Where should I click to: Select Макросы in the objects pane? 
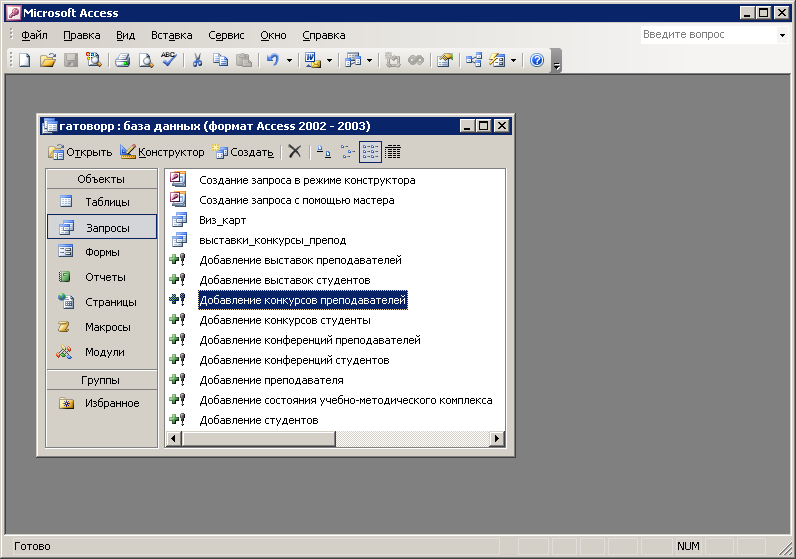point(102,326)
